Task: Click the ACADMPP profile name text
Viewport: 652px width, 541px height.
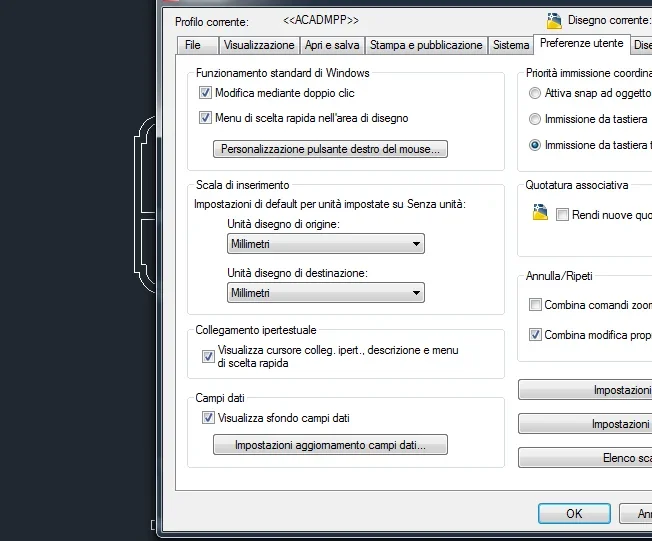Action: 321,20
